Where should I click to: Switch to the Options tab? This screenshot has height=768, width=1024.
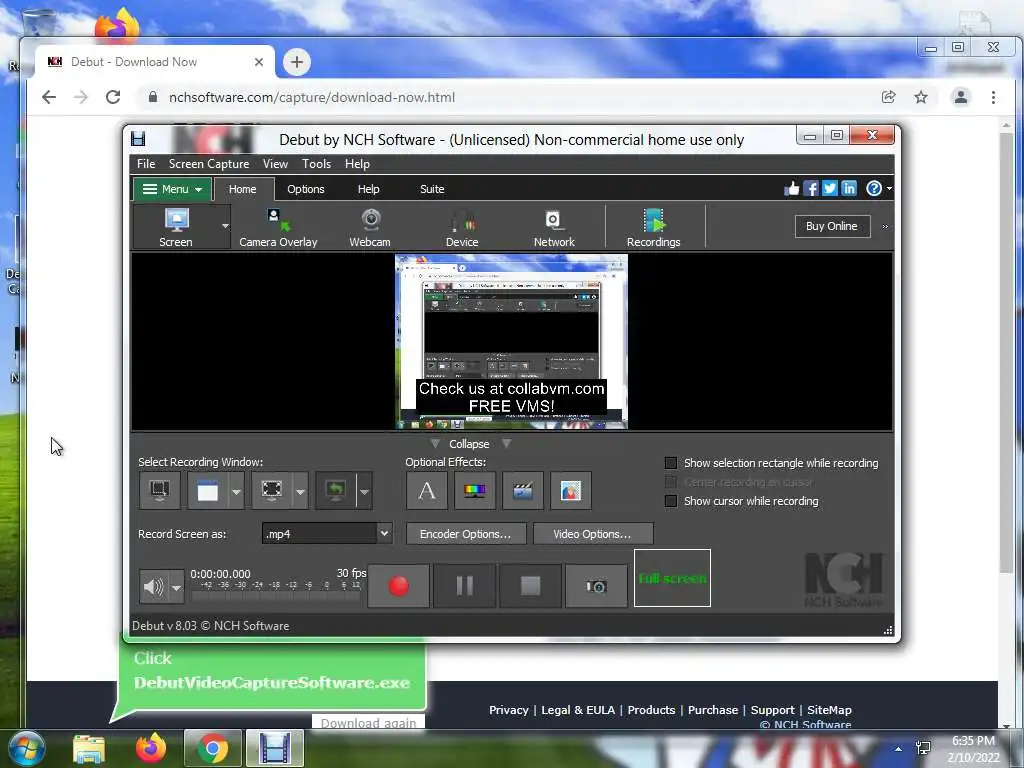[306, 189]
